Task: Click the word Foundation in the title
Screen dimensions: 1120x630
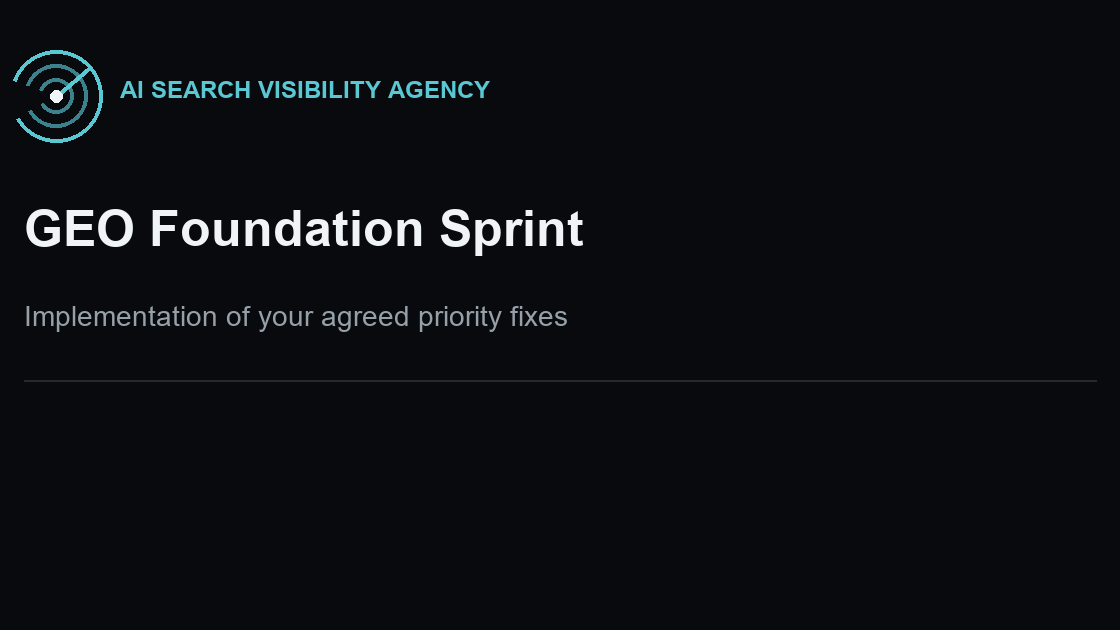Action: pyautogui.click(x=286, y=229)
